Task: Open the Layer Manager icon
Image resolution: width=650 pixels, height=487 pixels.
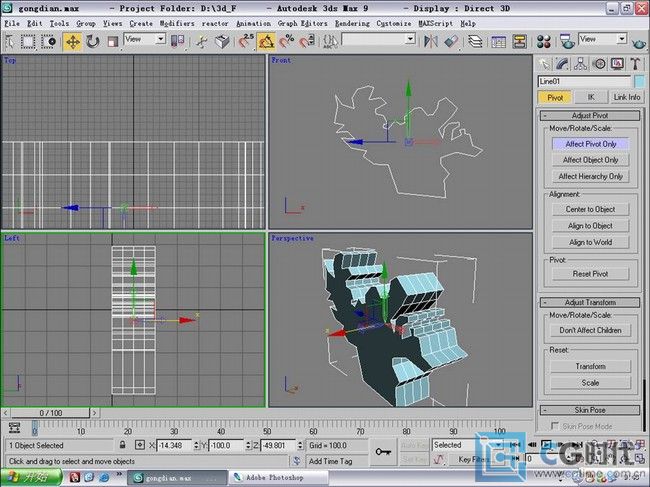Action: tap(475, 42)
